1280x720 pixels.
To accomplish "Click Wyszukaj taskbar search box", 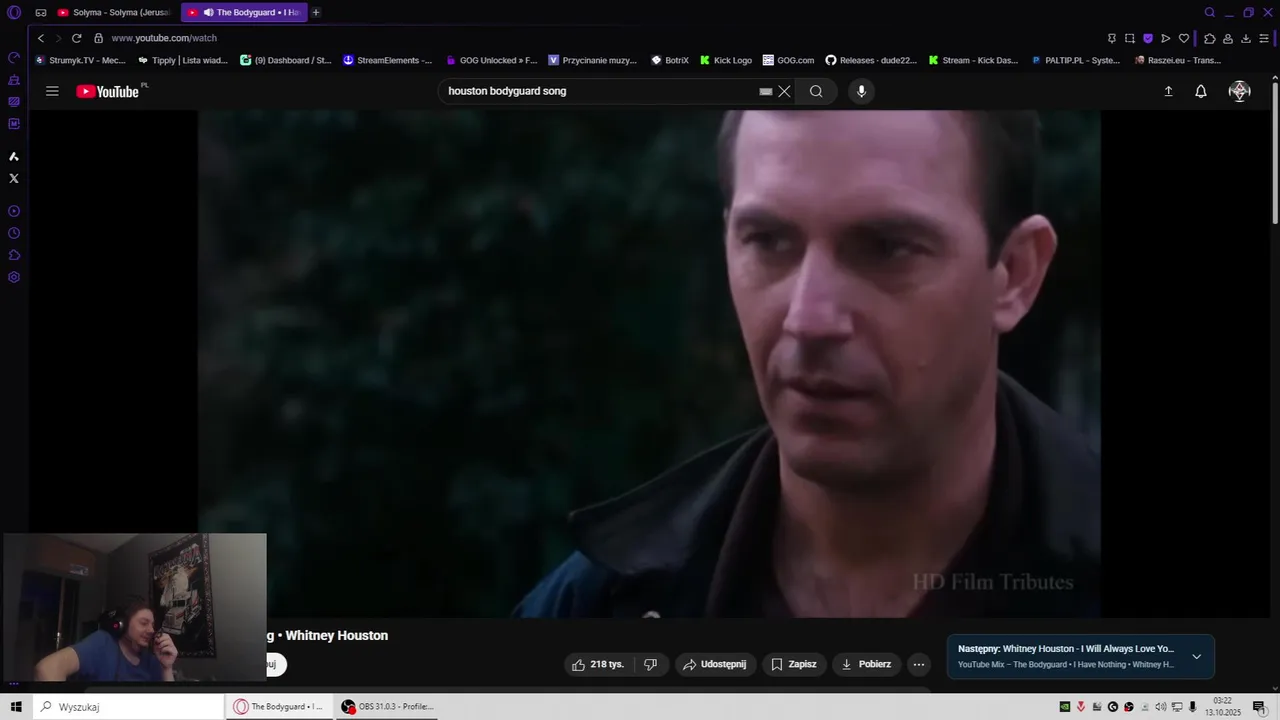I will tap(128, 707).
